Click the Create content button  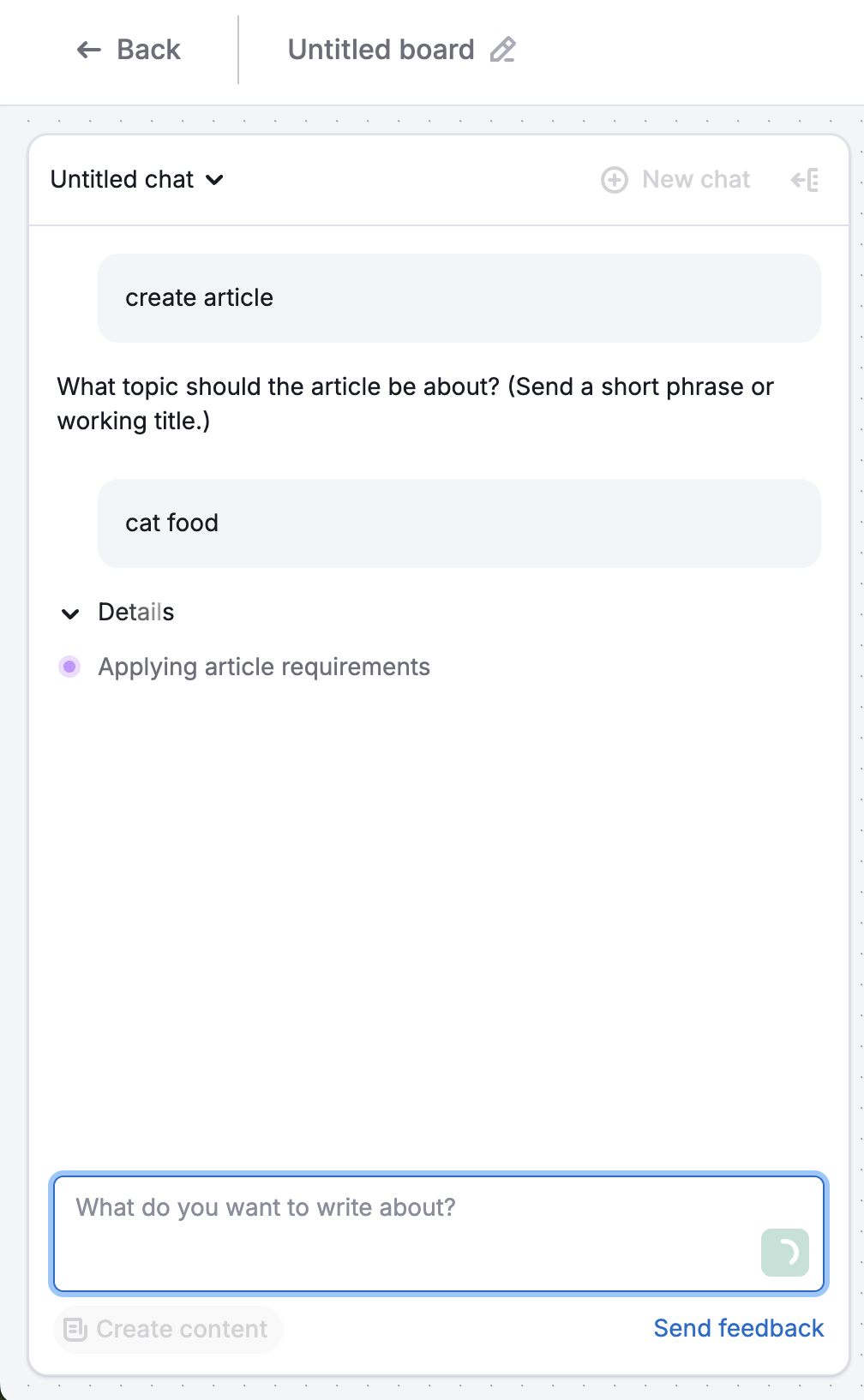tap(168, 1329)
